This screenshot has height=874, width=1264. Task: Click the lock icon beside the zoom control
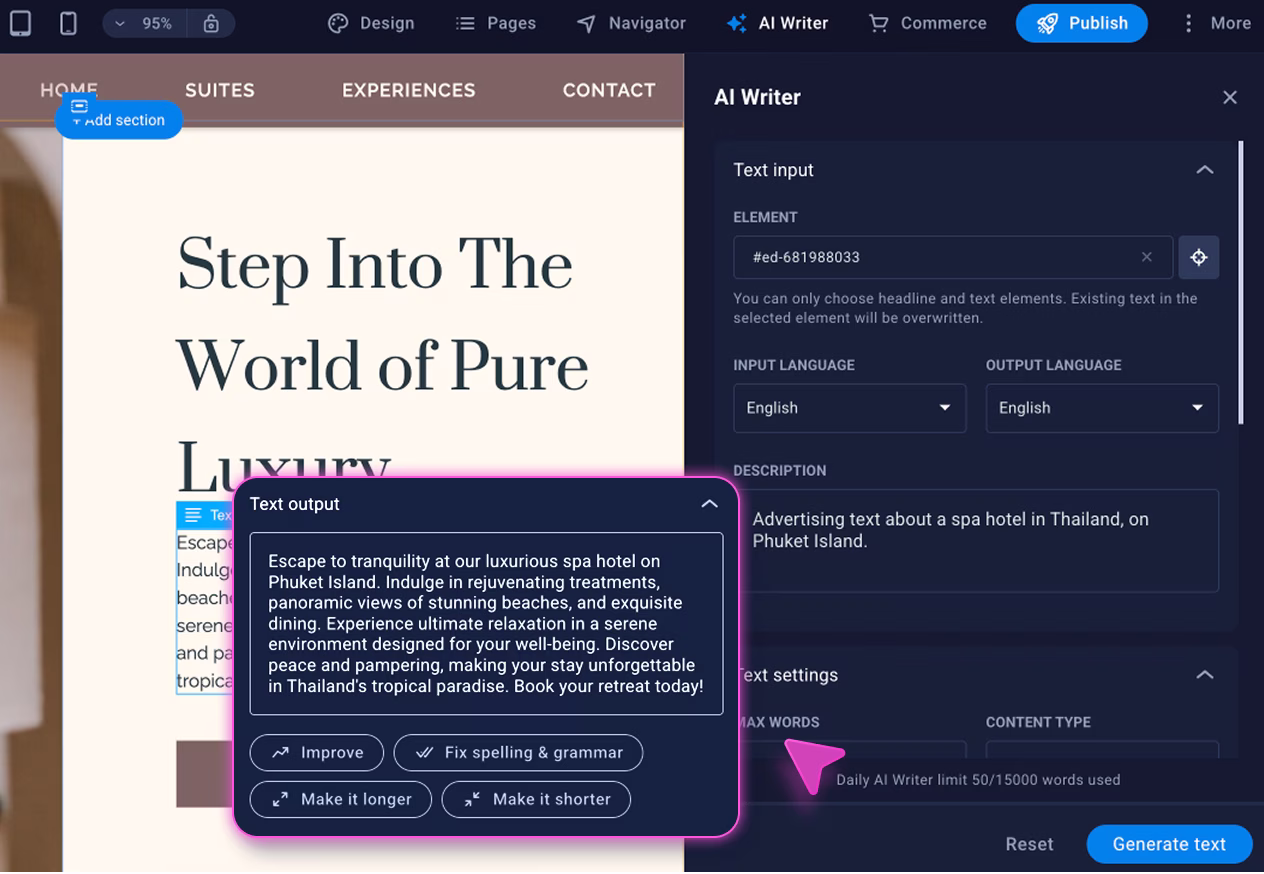(211, 22)
